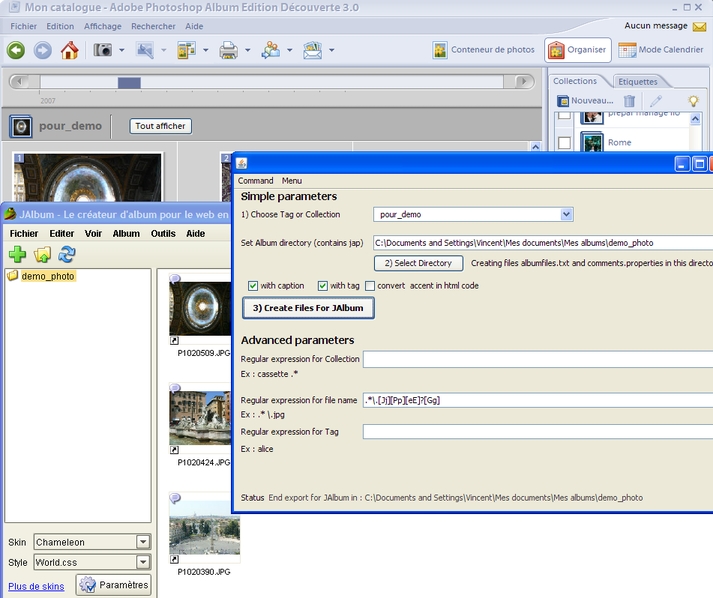Enable convert accent in html code checkbox

click(x=370, y=286)
